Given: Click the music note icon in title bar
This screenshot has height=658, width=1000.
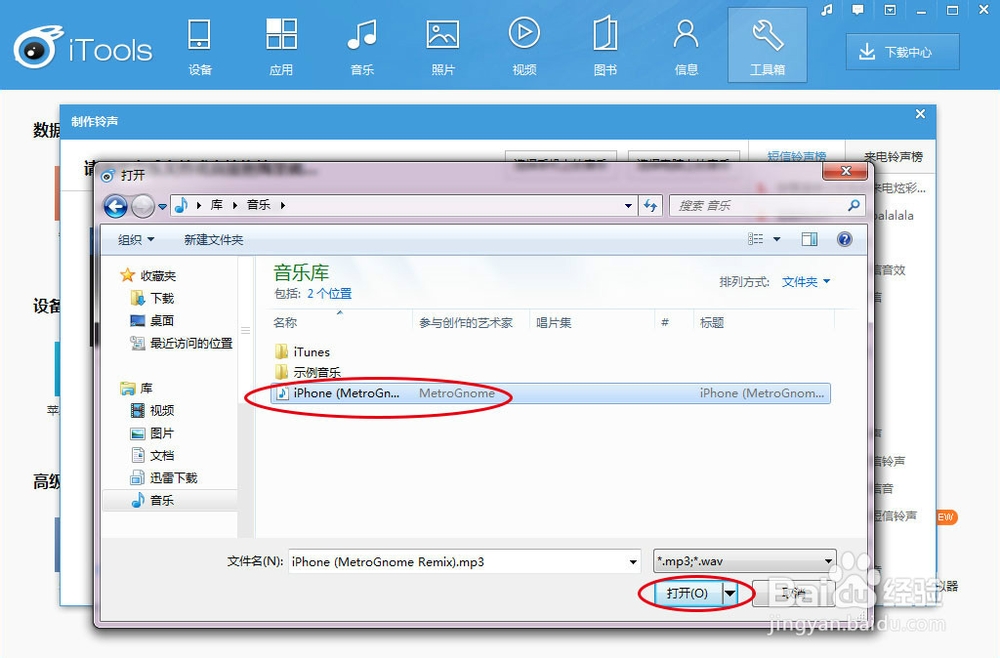Looking at the screenshot, I should (827, 10).
